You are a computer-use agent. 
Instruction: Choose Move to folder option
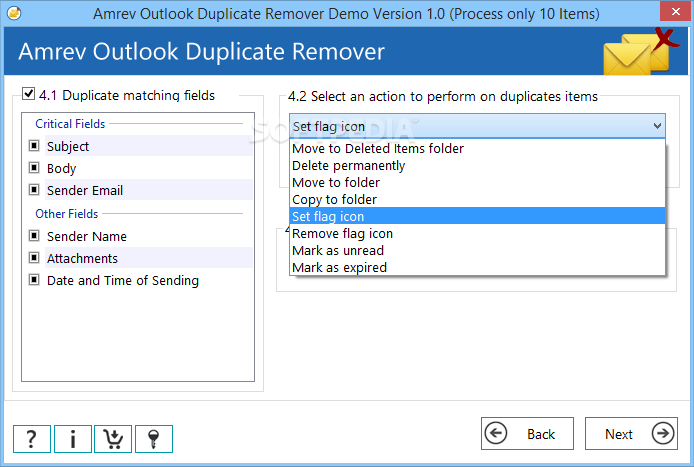[478, 182]
